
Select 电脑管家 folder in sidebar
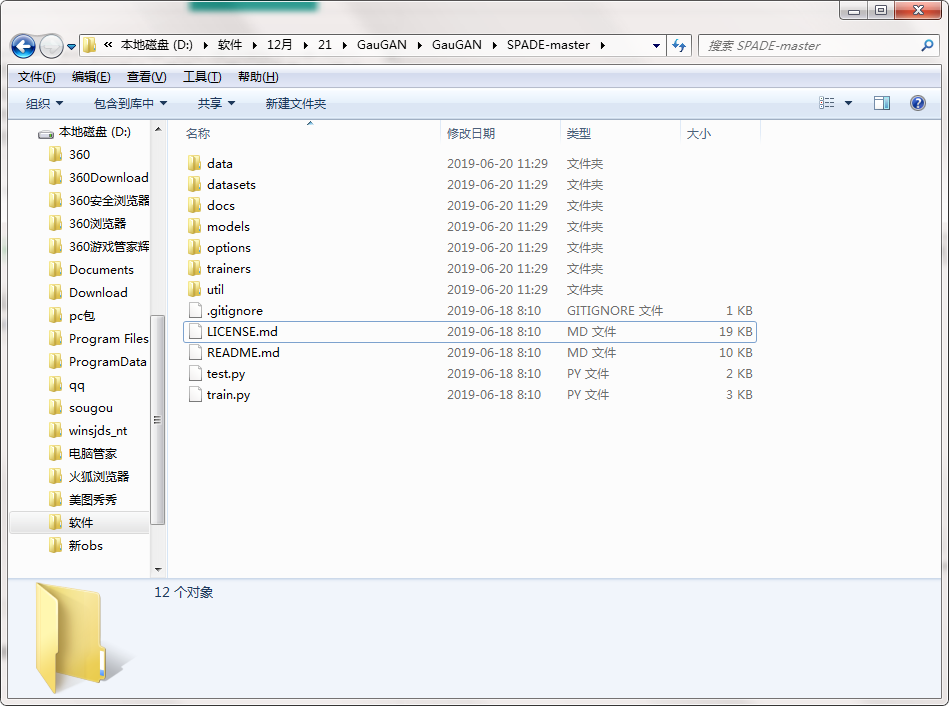83,454
